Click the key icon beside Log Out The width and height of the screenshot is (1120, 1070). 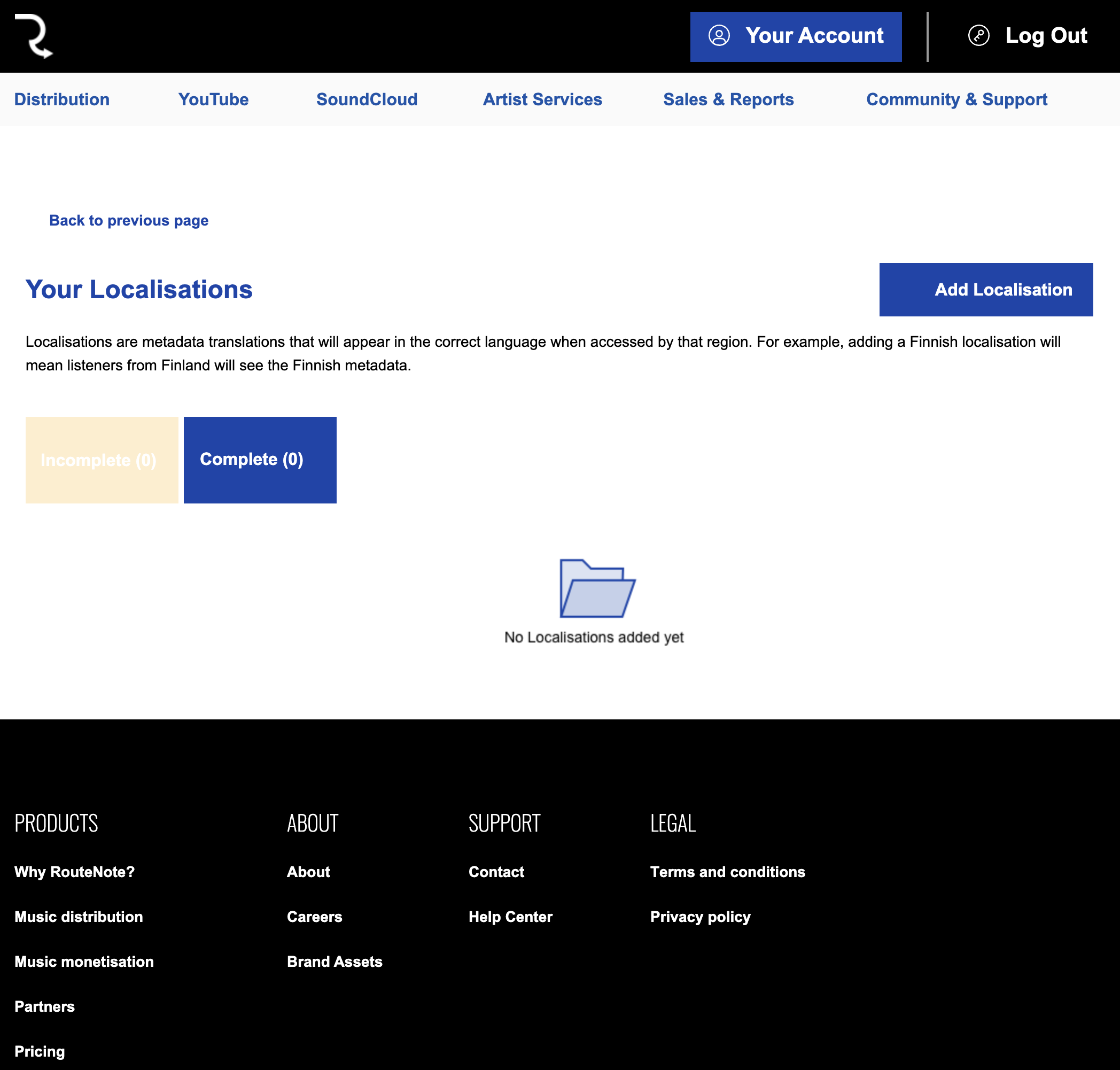(978, 36)
